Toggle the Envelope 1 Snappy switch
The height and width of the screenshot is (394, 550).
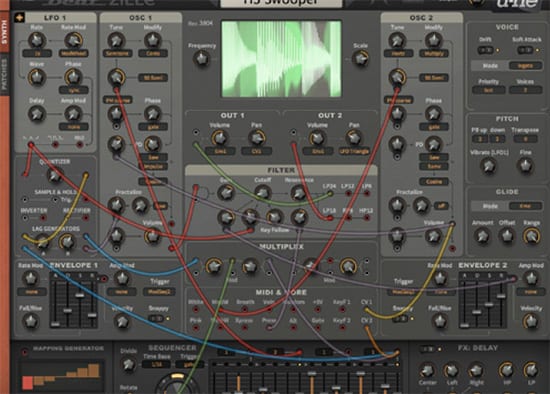(156, 319)
